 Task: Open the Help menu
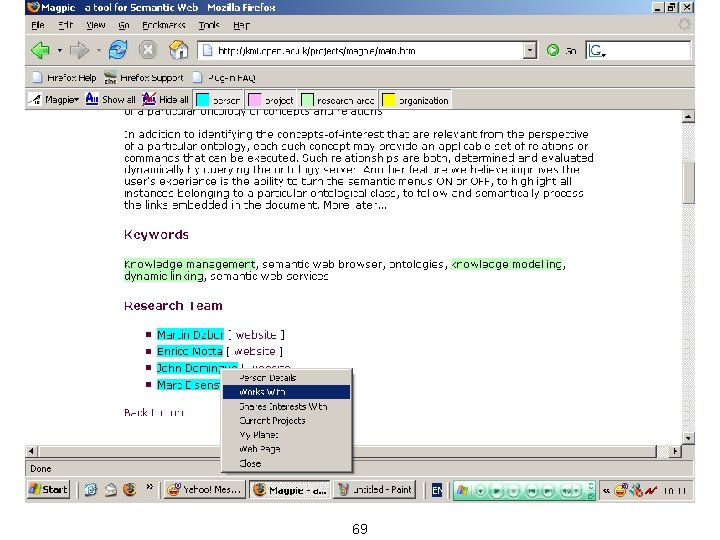[x=241, y=25]
